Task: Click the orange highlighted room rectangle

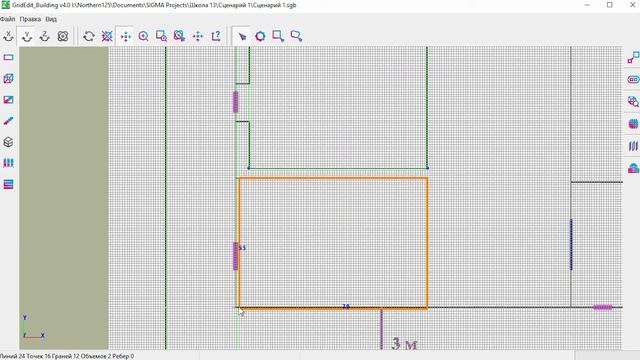Action: pyautogui.click(x=333, y=243)
